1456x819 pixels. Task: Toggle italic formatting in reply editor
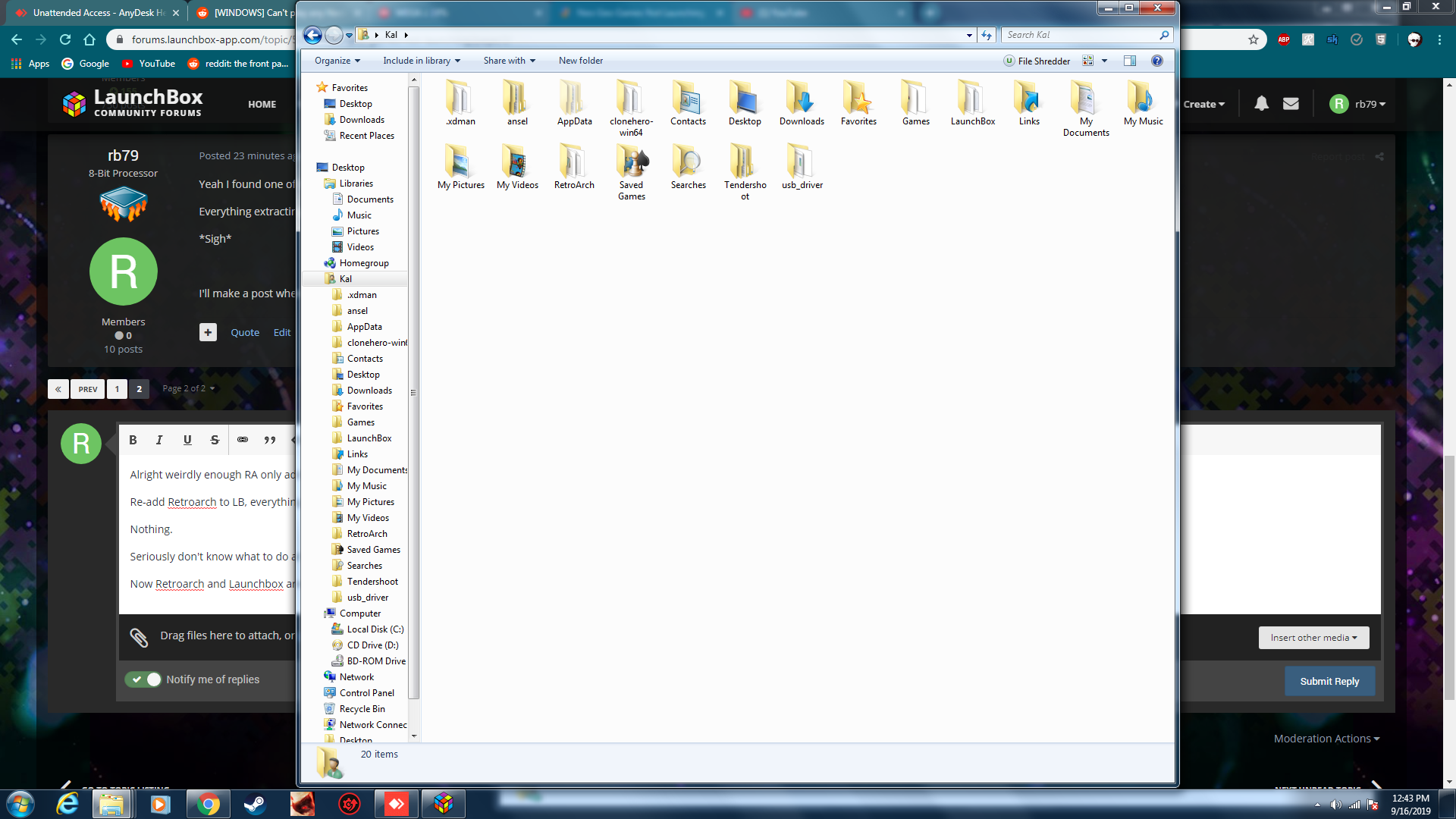pyautogui.click(x=159, y=440)
